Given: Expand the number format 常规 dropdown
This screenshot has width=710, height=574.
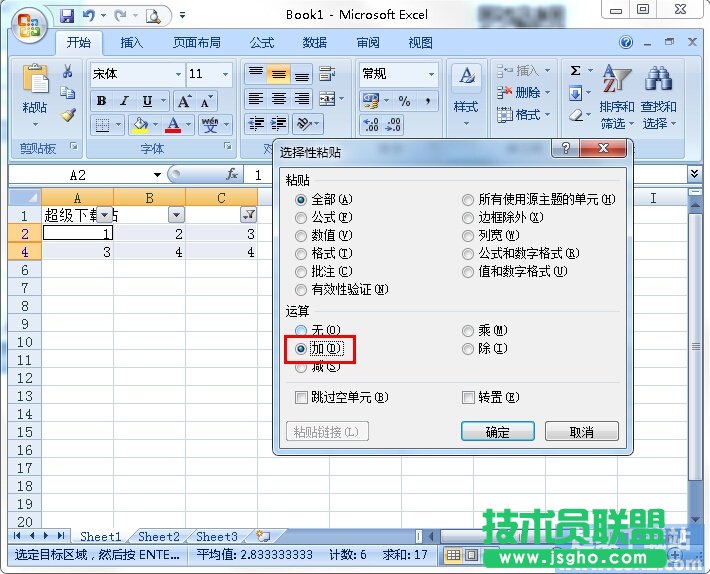Looking at the screenshot, I should [432, 74].
